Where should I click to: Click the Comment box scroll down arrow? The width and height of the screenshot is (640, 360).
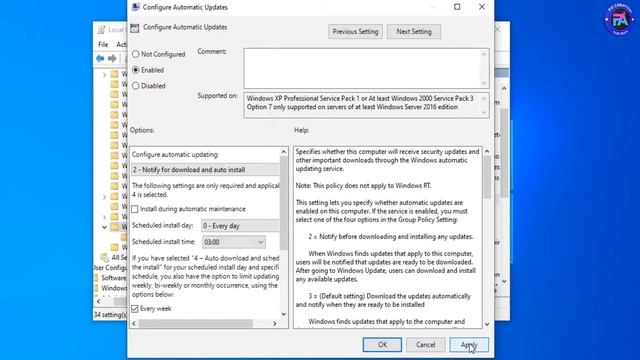click(x=484, y=83)
